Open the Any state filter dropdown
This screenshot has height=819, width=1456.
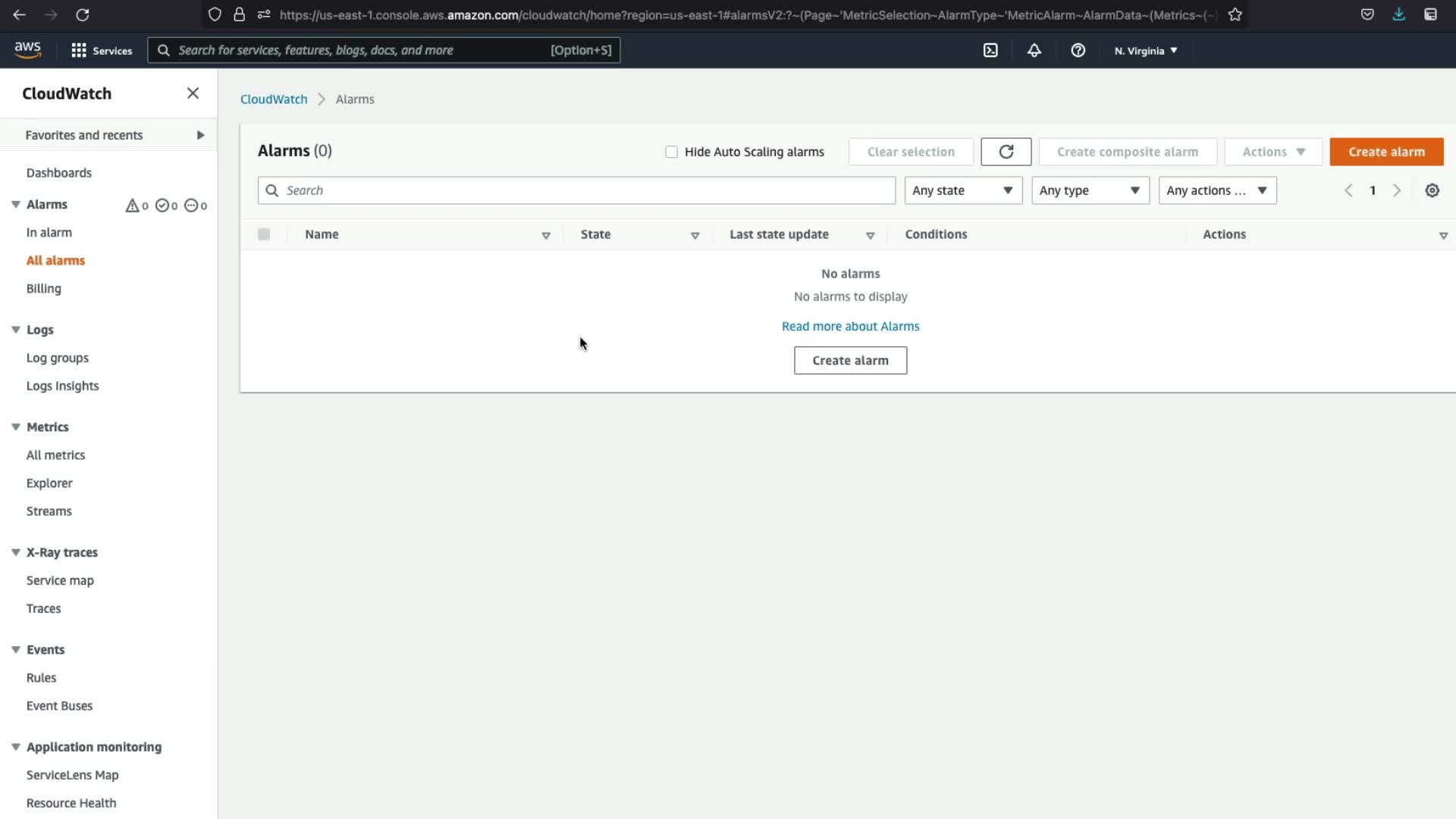pyautogui.click(x=962, y=190)
